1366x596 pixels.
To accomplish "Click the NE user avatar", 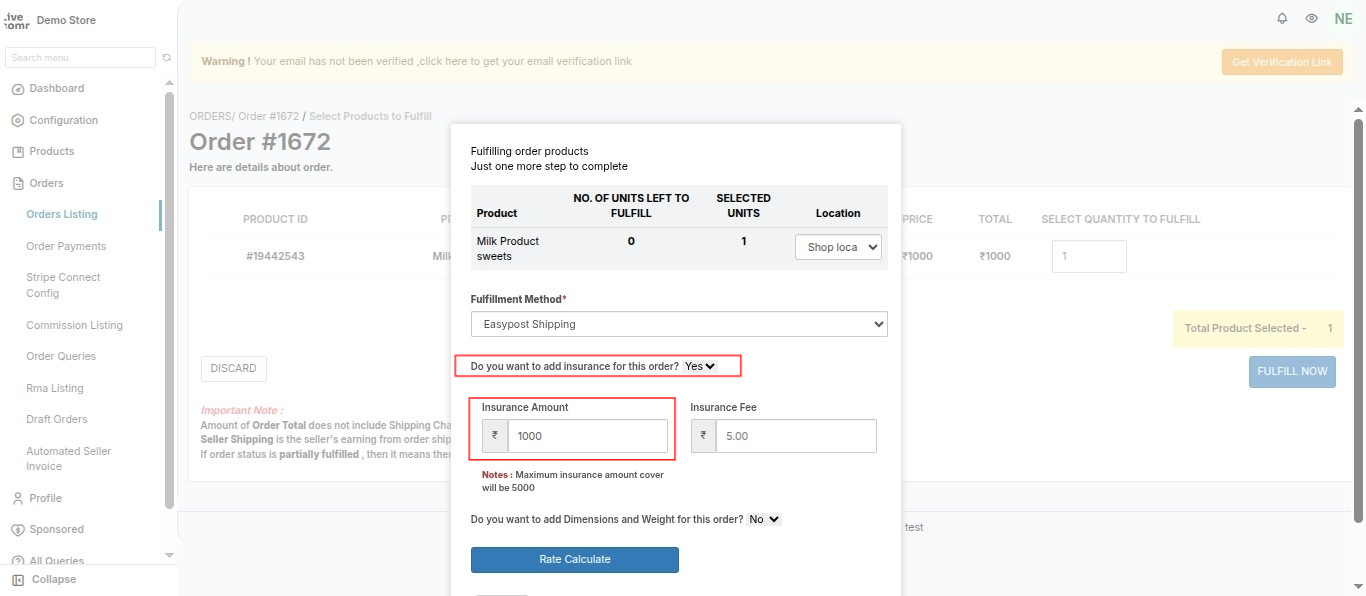I will coord(1343,19).
